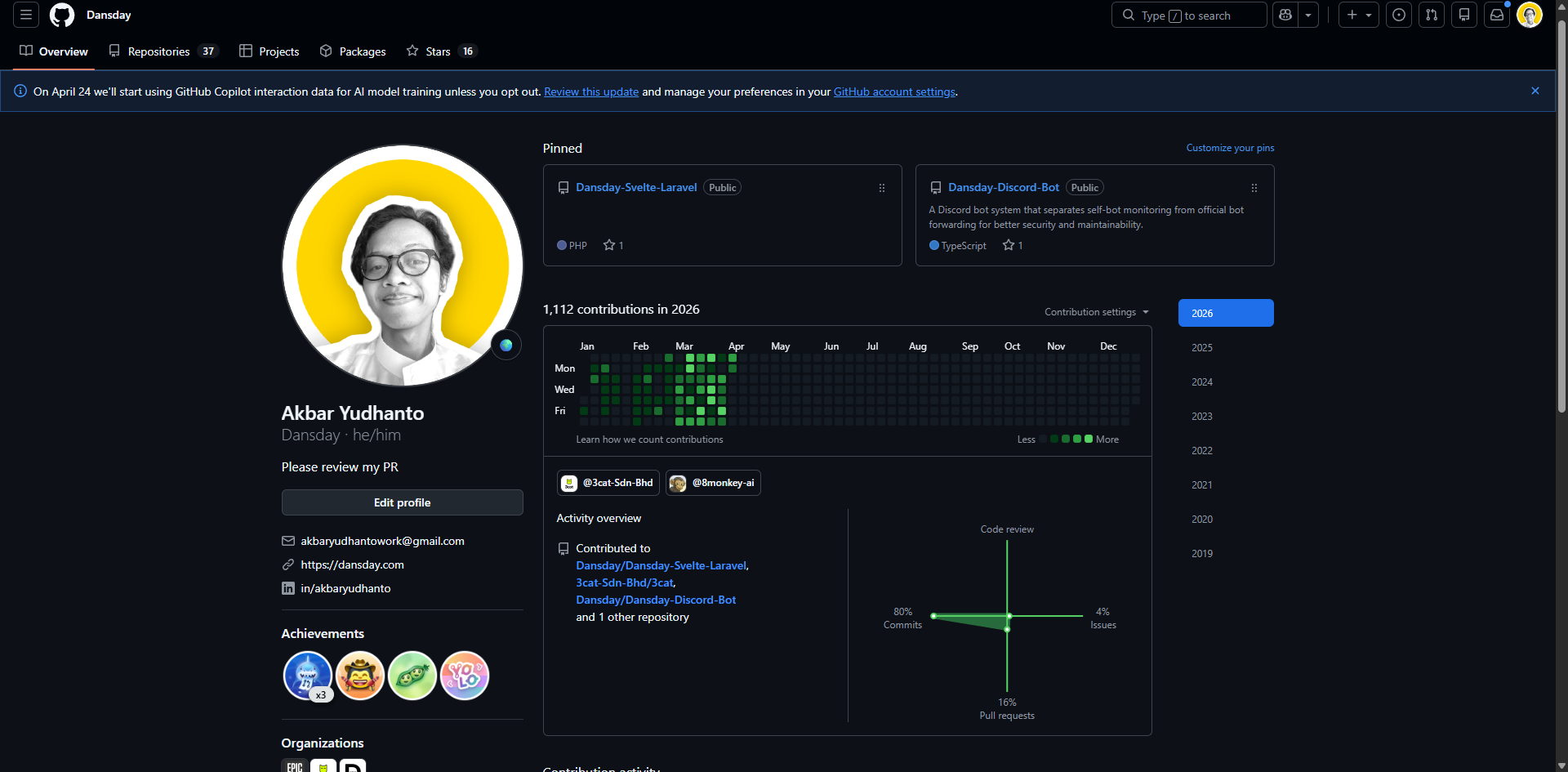Screen dimensions: 1568x772
Task: Open the Copilot chat icon
Action: pos(1285,15)
